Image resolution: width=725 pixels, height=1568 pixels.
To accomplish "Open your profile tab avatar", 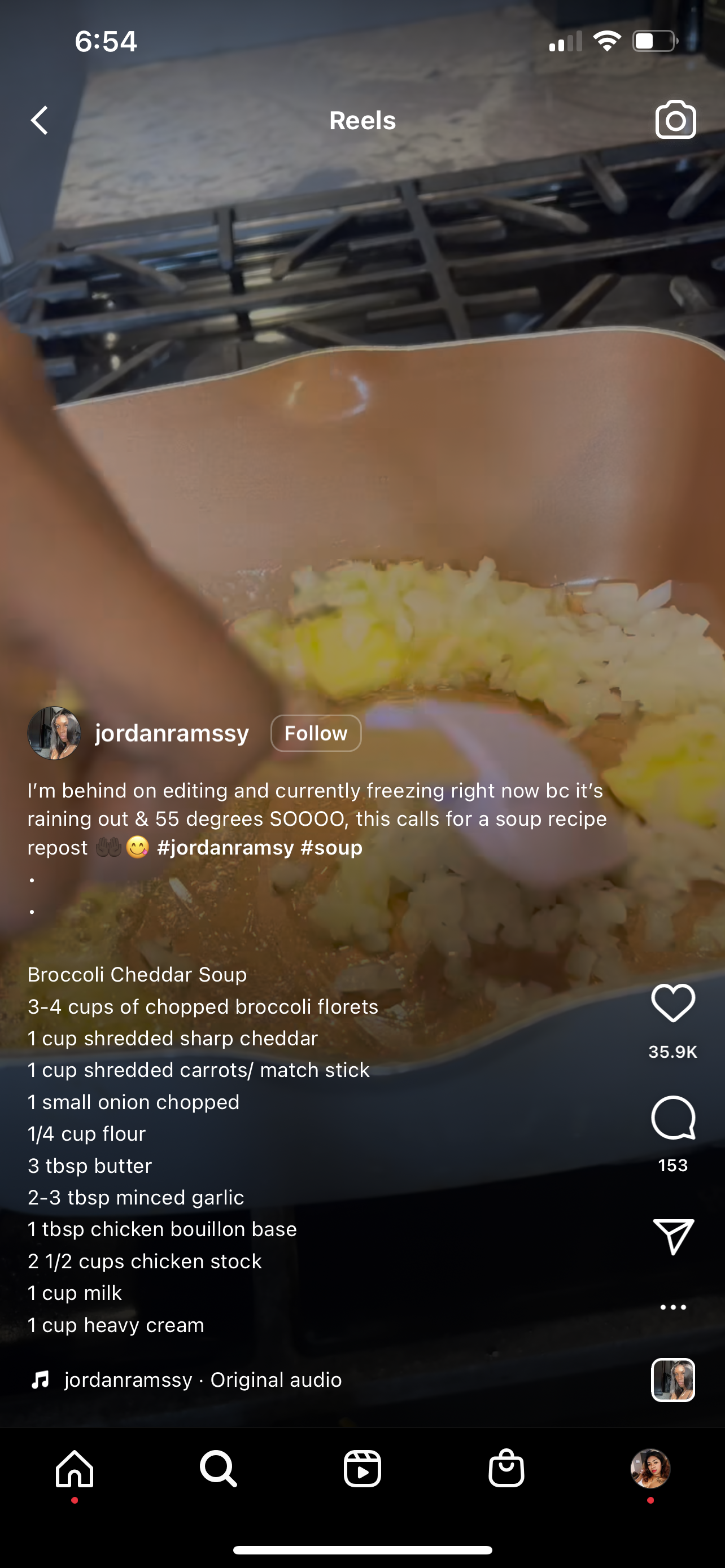I will pos(650,1468).
